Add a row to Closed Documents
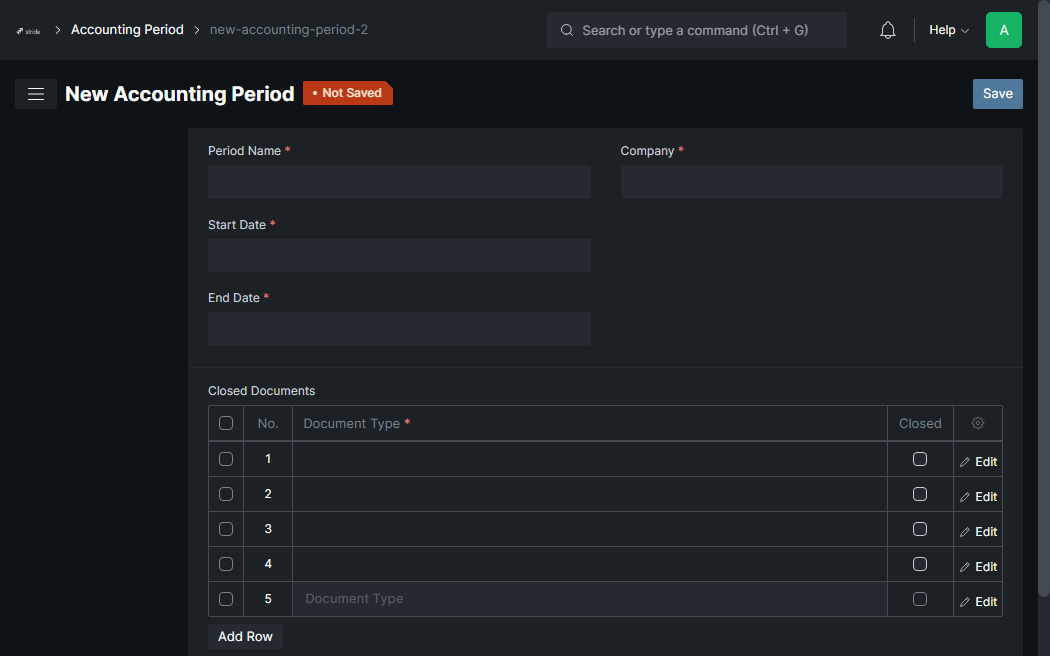This screenshot has height=656, width=1050. pos(245,637)
